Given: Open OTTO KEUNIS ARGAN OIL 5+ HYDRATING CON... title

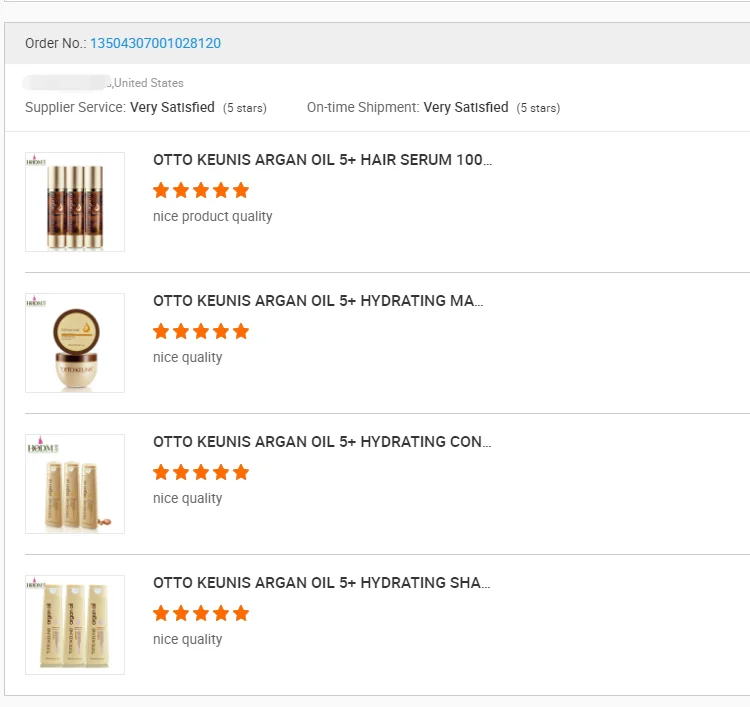Looking at the screenshot, I should point(322,442).
